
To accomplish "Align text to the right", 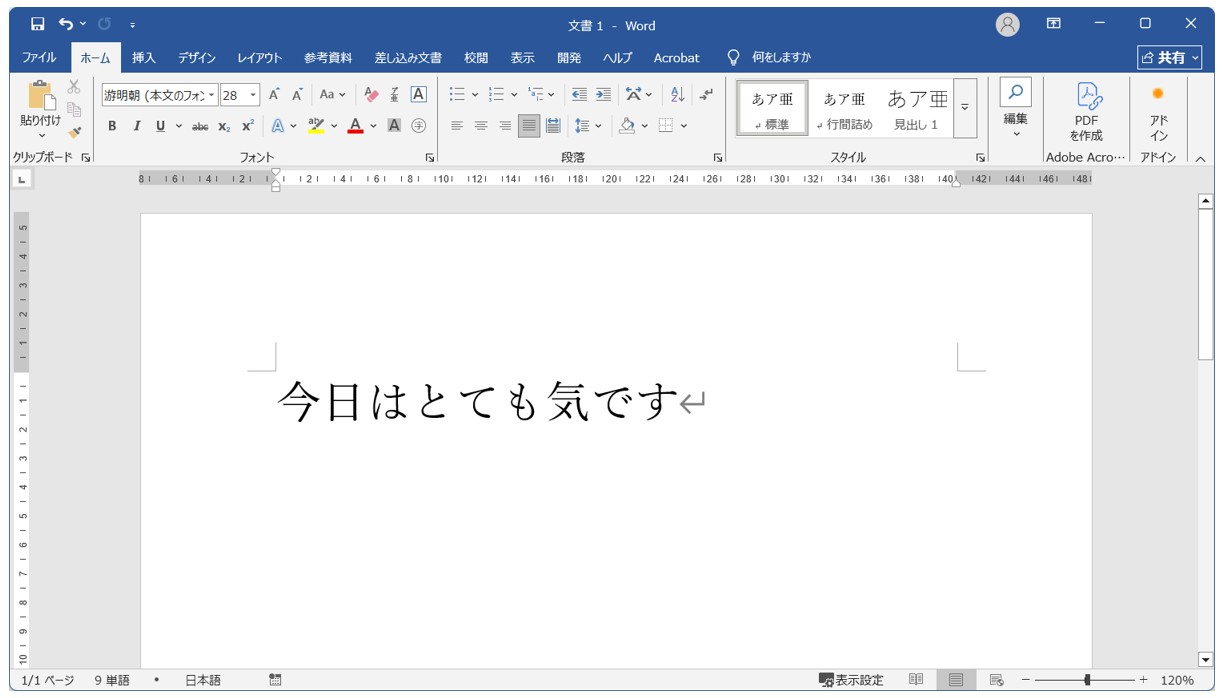I will (x=505, y=126).
